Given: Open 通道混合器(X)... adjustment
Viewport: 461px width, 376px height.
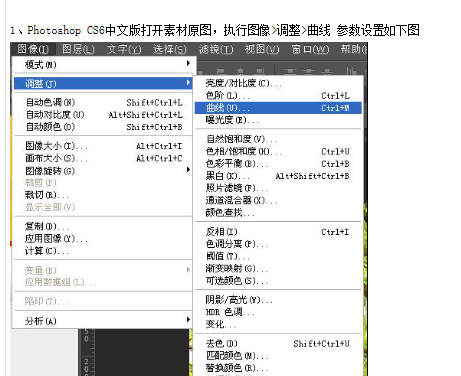Looking at the screenshot, I should 278,200.
